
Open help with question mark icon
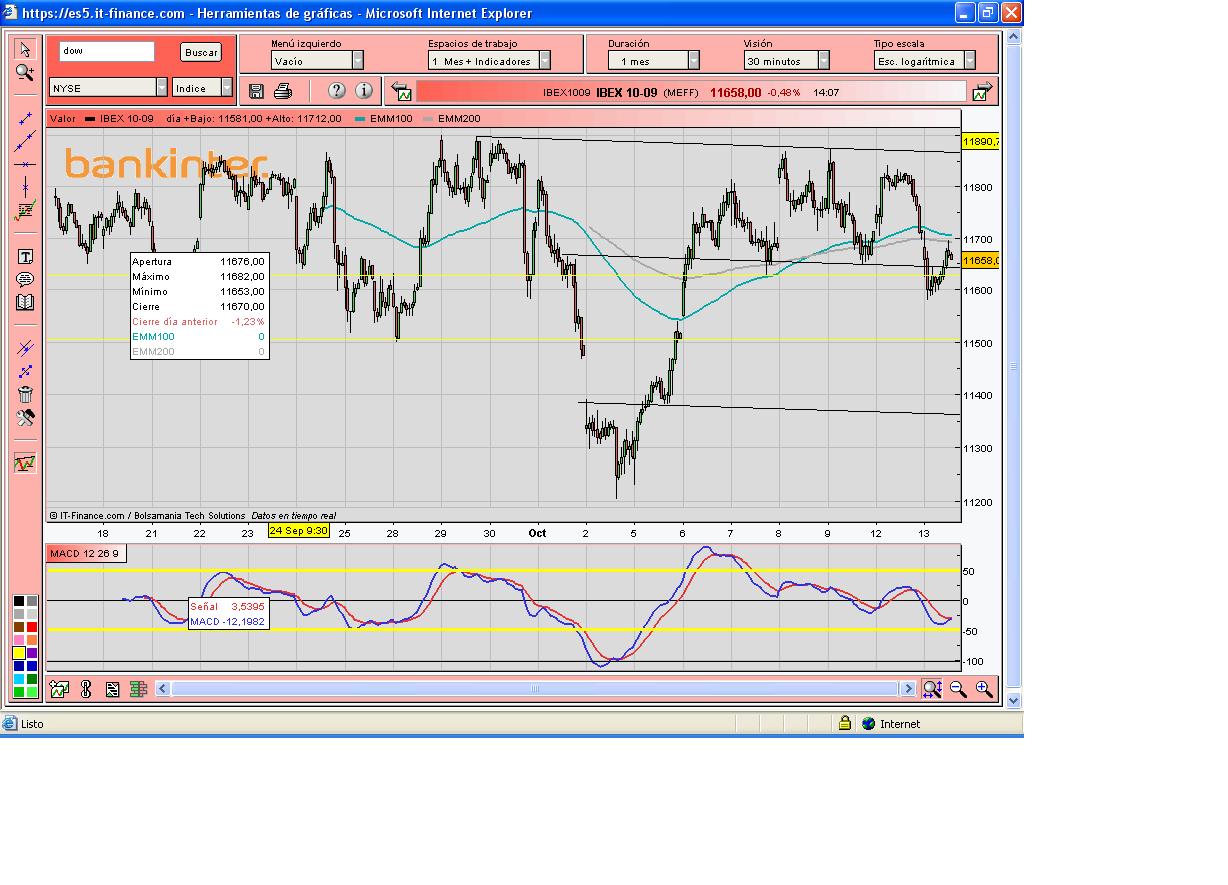tap(337, 91)
